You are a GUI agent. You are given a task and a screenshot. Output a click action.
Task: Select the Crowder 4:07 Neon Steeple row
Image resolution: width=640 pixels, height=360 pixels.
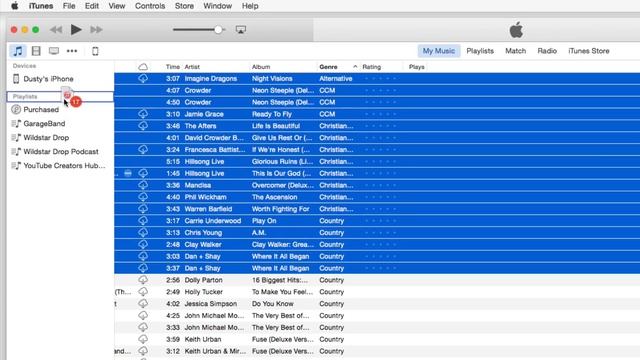(377, 90)
